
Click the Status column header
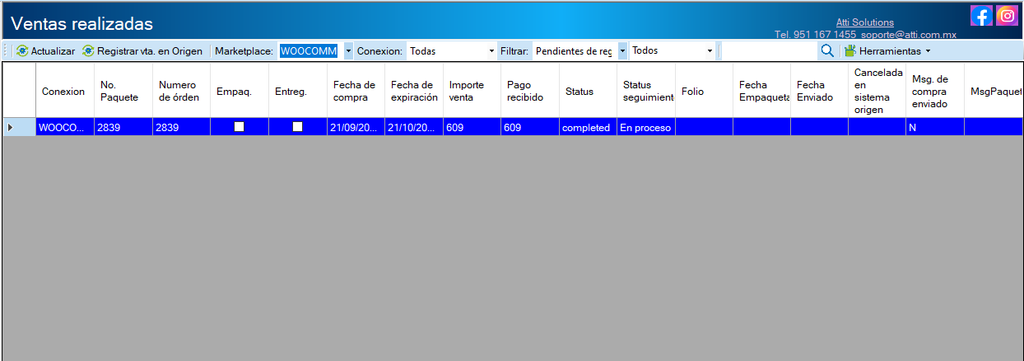[x=588, y=91]
